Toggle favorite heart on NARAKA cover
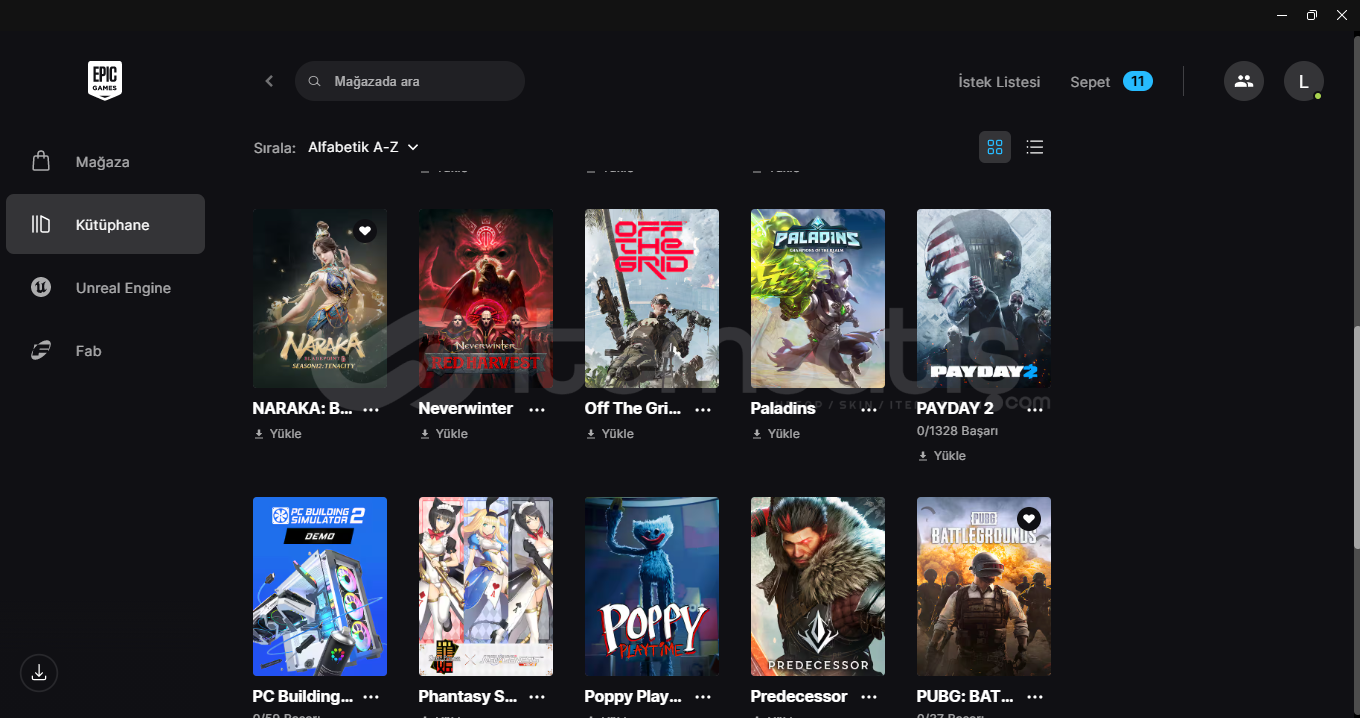The height and width of the screenshot is (718, 1360). point(365,231)
